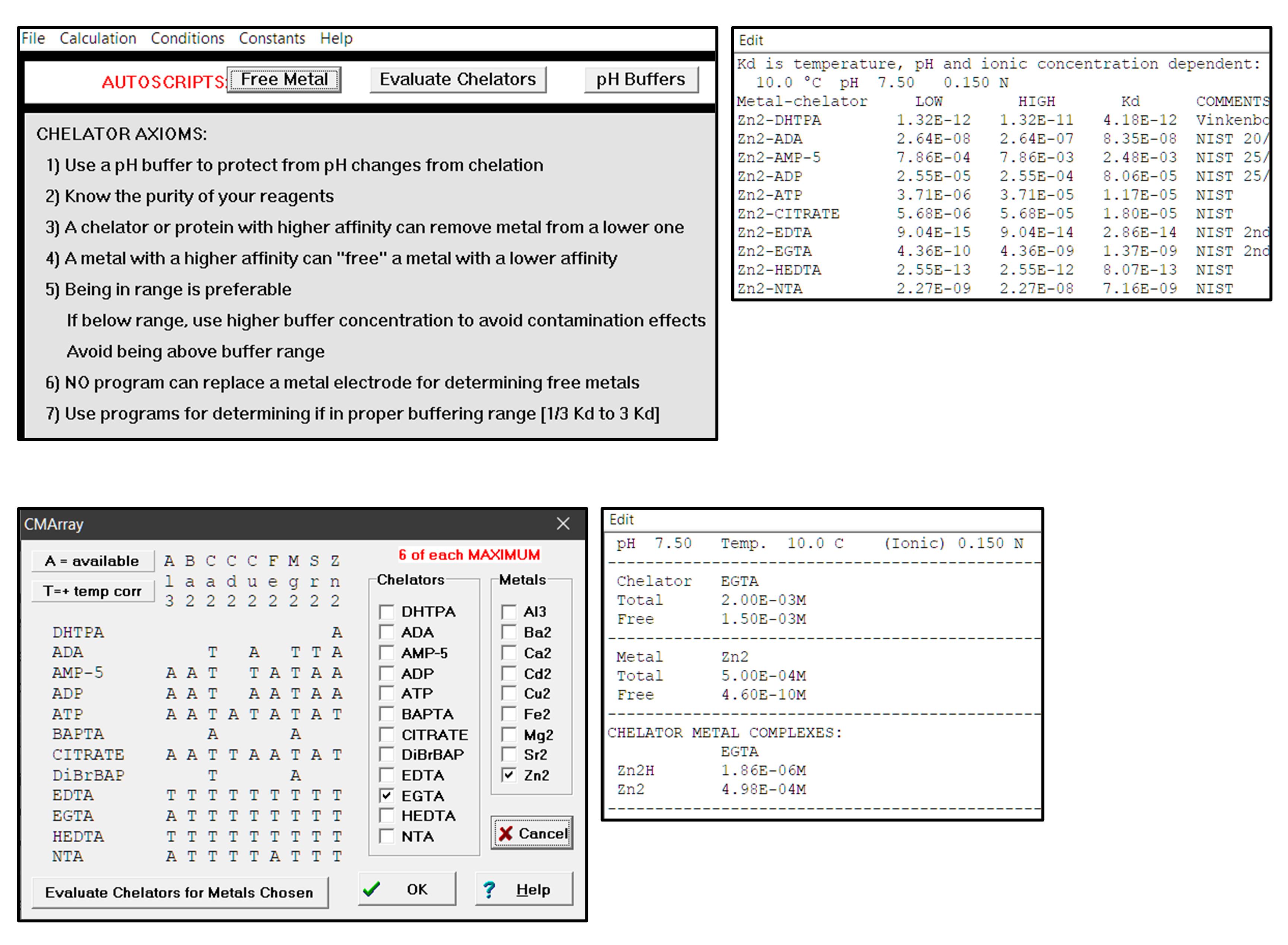Click the Zn2-DHTPA row in Kd table
This screenshot has height=945, width=1288.
(x=1003, y=120)
